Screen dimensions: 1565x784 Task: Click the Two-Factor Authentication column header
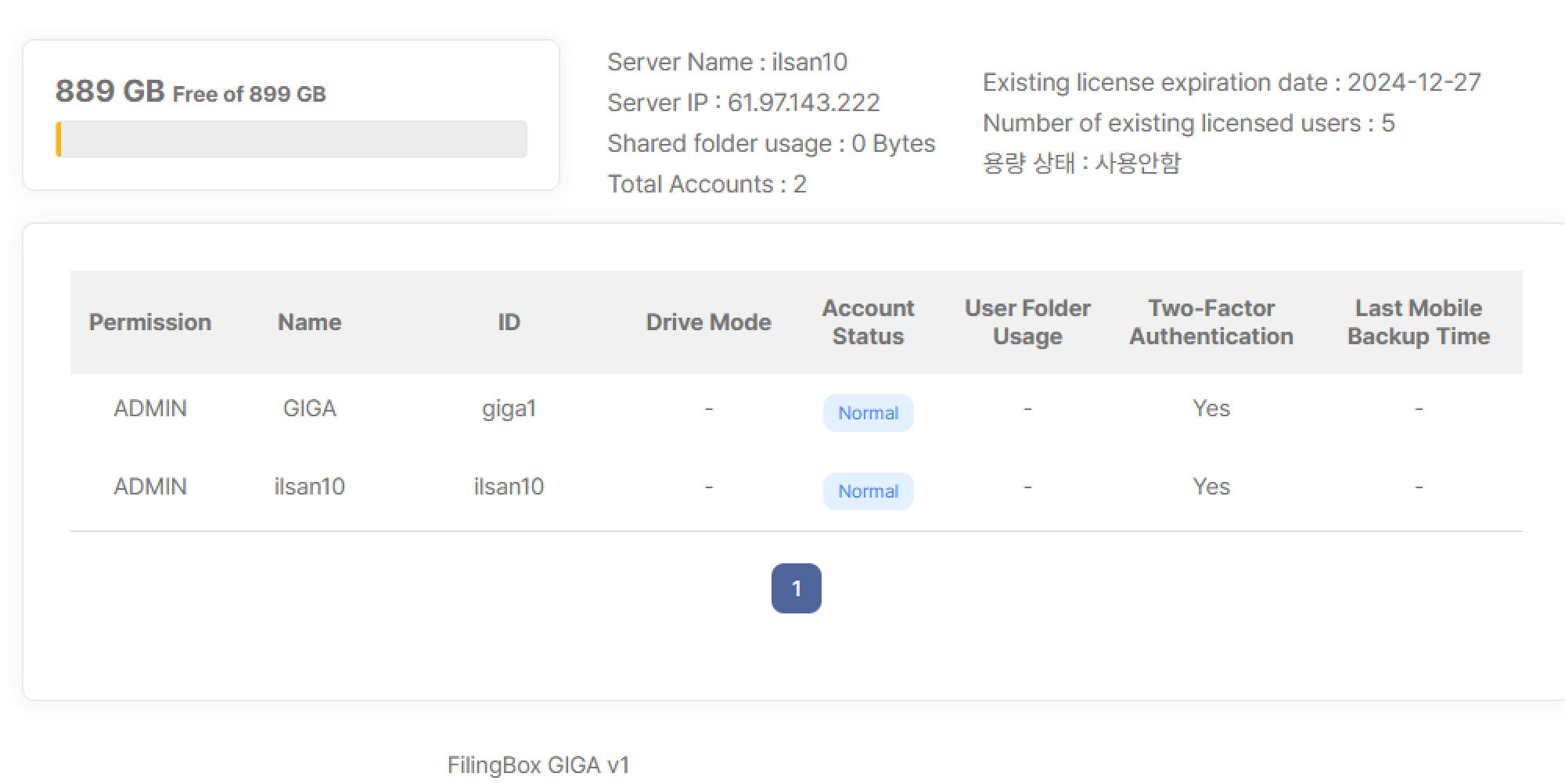coord(1211,322)
